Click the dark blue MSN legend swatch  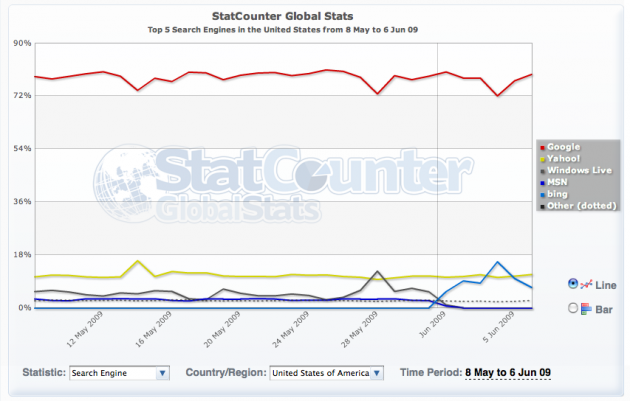(541, 183)
